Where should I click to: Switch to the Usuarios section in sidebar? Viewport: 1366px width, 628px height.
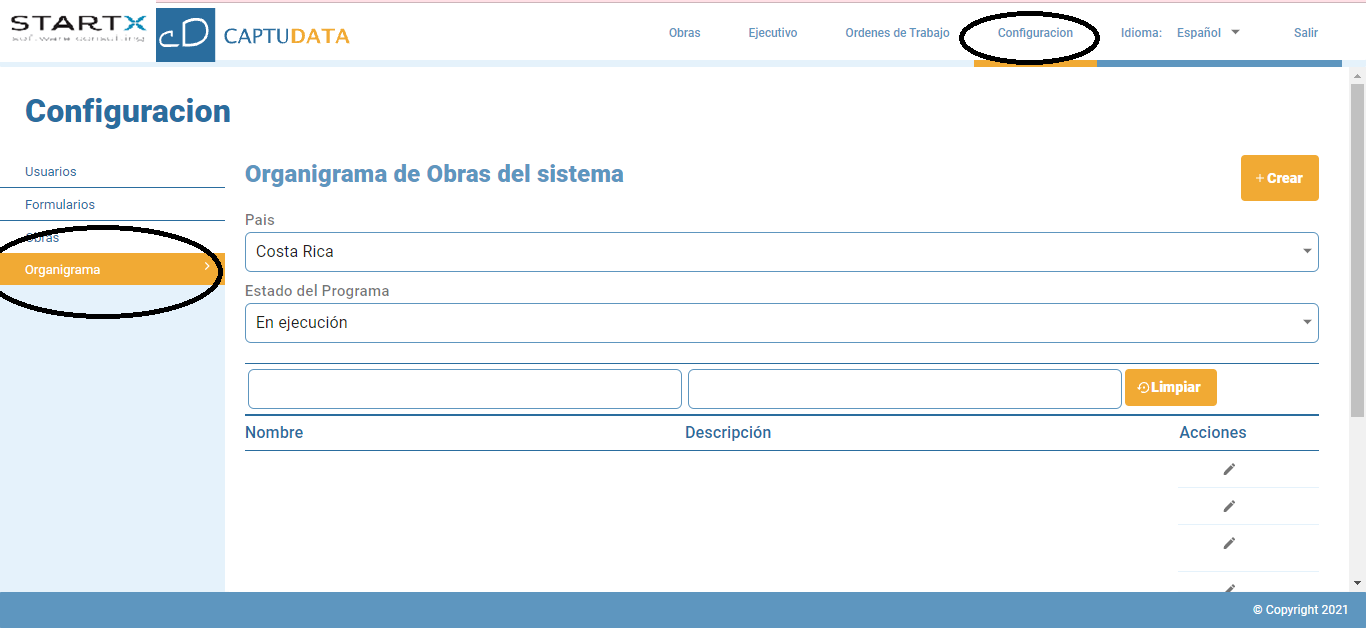coord(50,171)
